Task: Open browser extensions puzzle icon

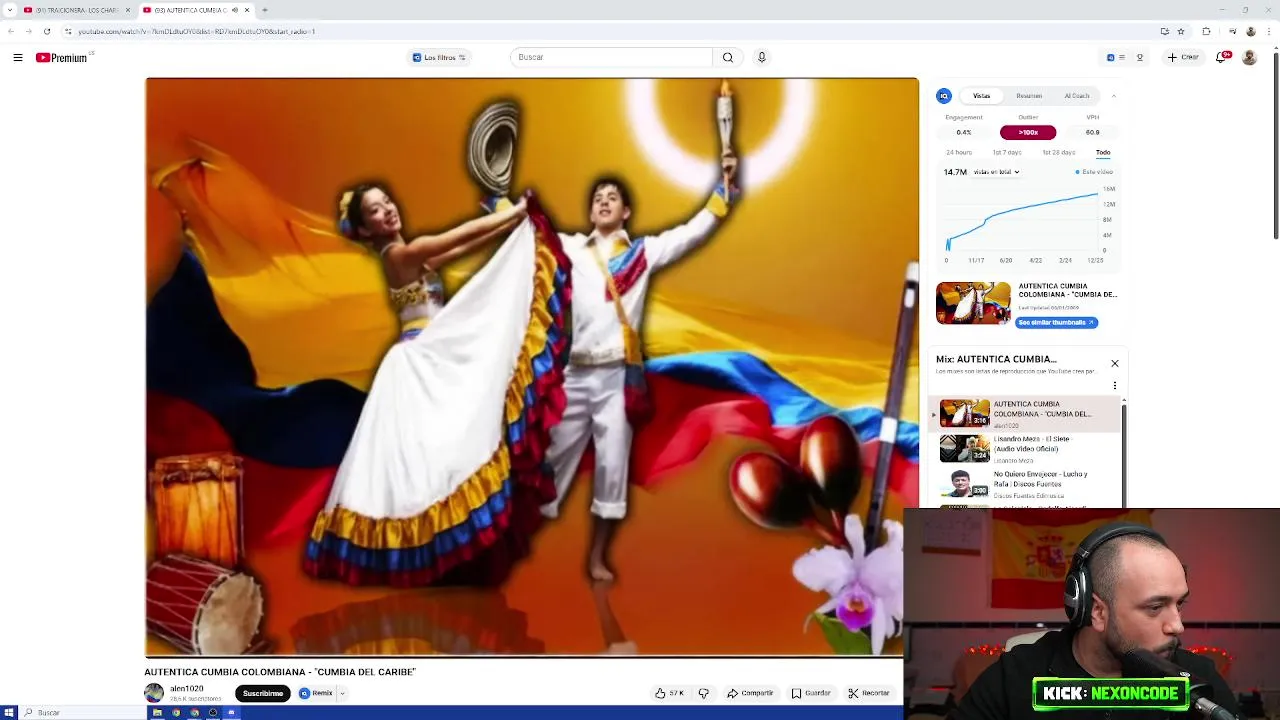Action: [x=1206, y=31]
